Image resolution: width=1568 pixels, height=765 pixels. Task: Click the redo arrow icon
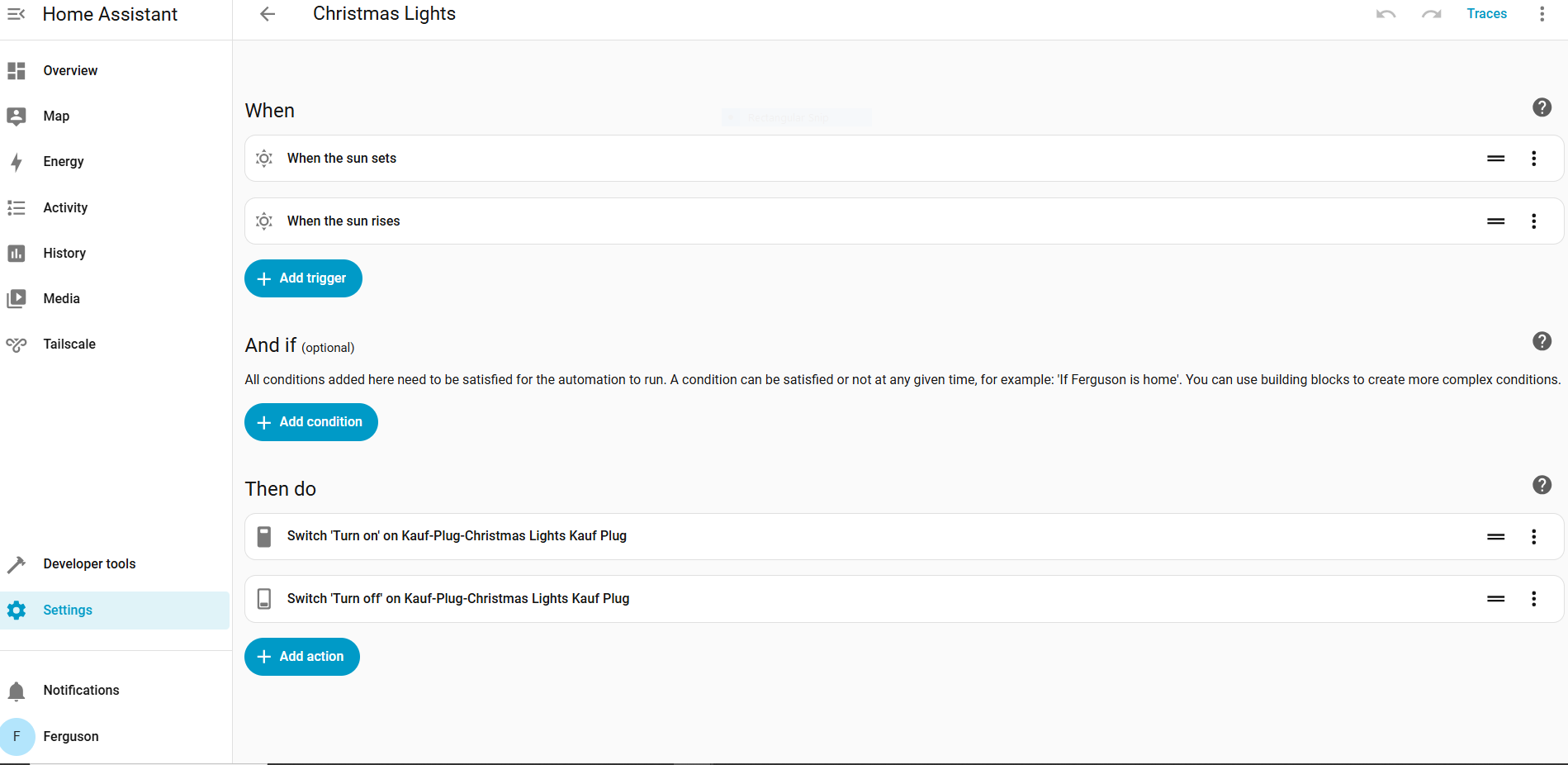tap(1431, 14)
